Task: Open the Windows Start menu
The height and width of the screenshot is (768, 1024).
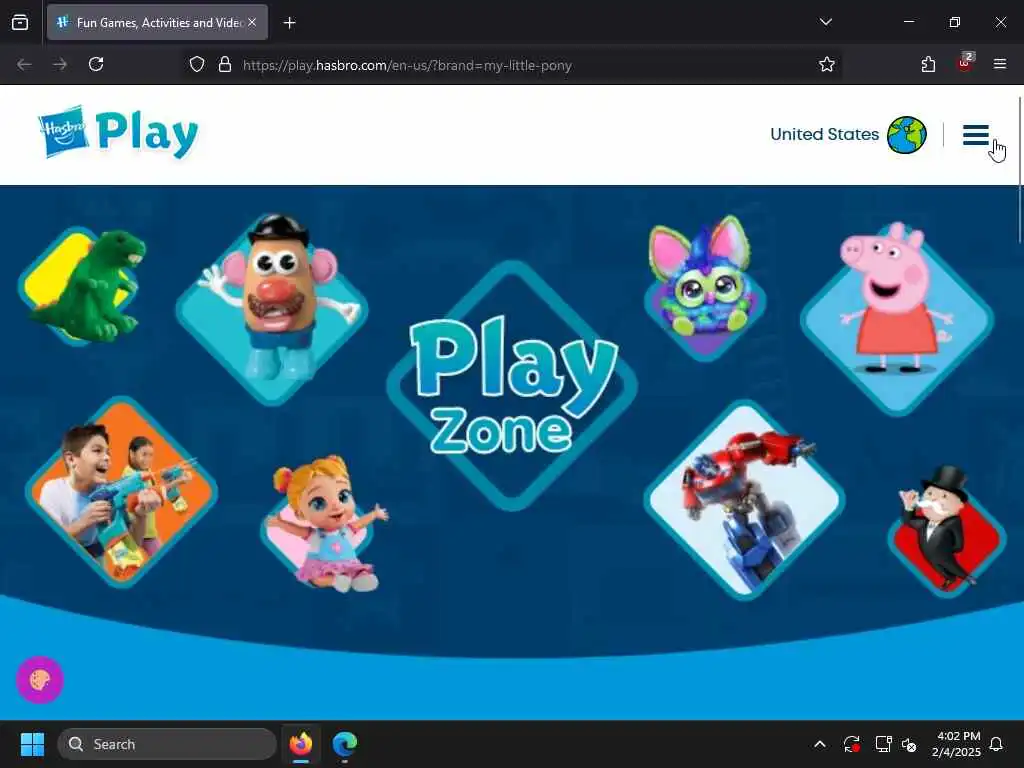Action: [x=32, y=744]
